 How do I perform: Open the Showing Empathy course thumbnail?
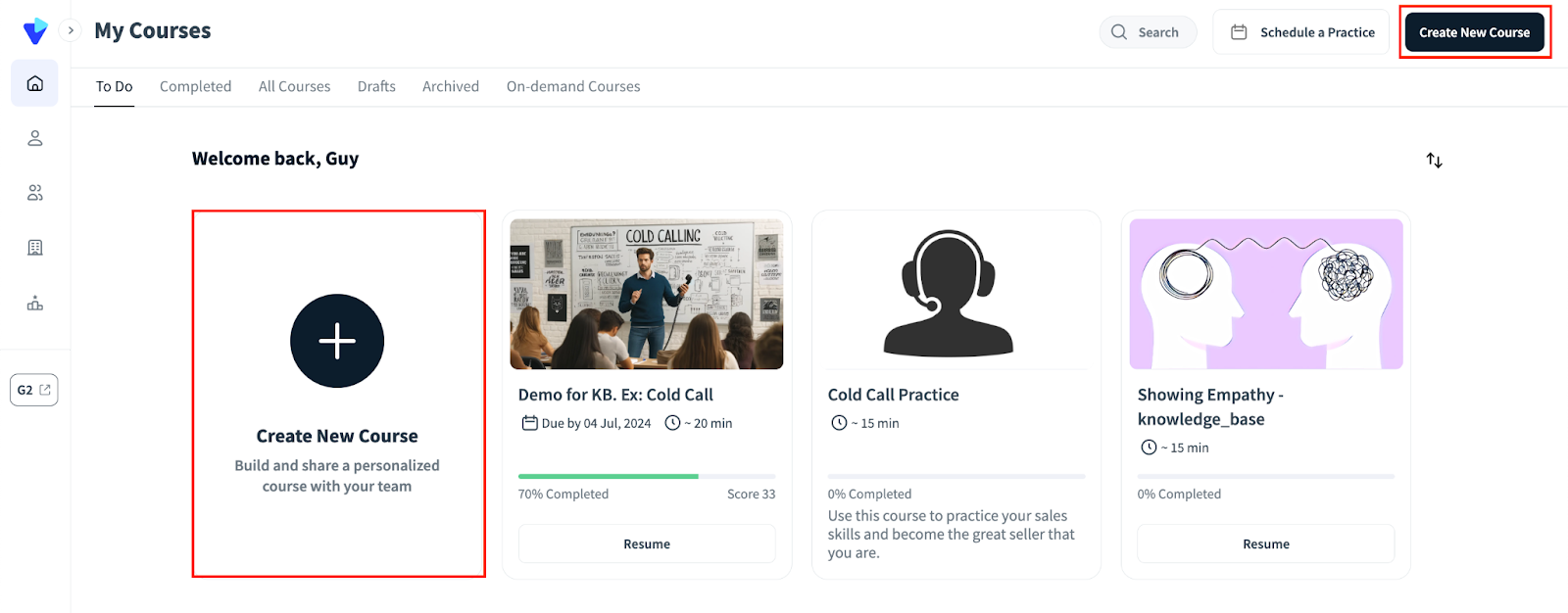tap(1266, 294)
